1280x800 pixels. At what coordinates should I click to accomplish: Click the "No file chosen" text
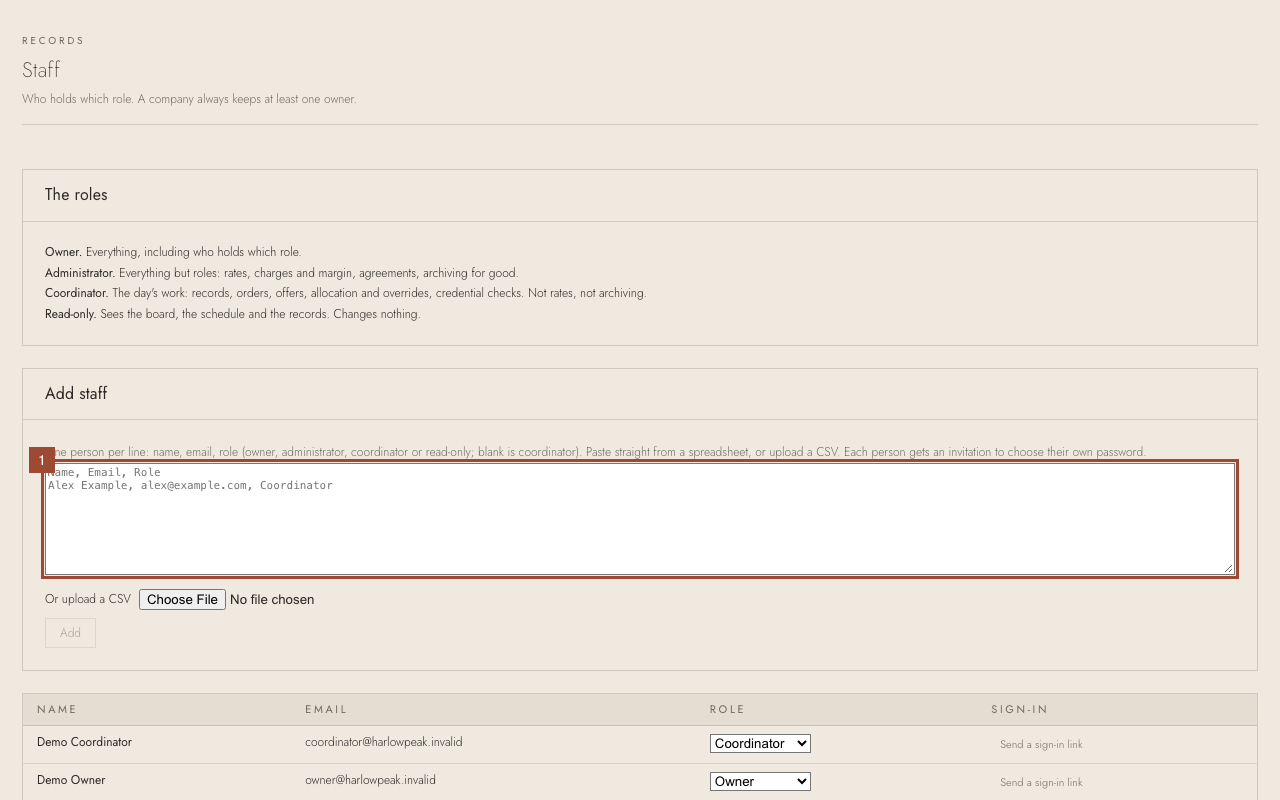pyautogui.click(x=272, y=599)
